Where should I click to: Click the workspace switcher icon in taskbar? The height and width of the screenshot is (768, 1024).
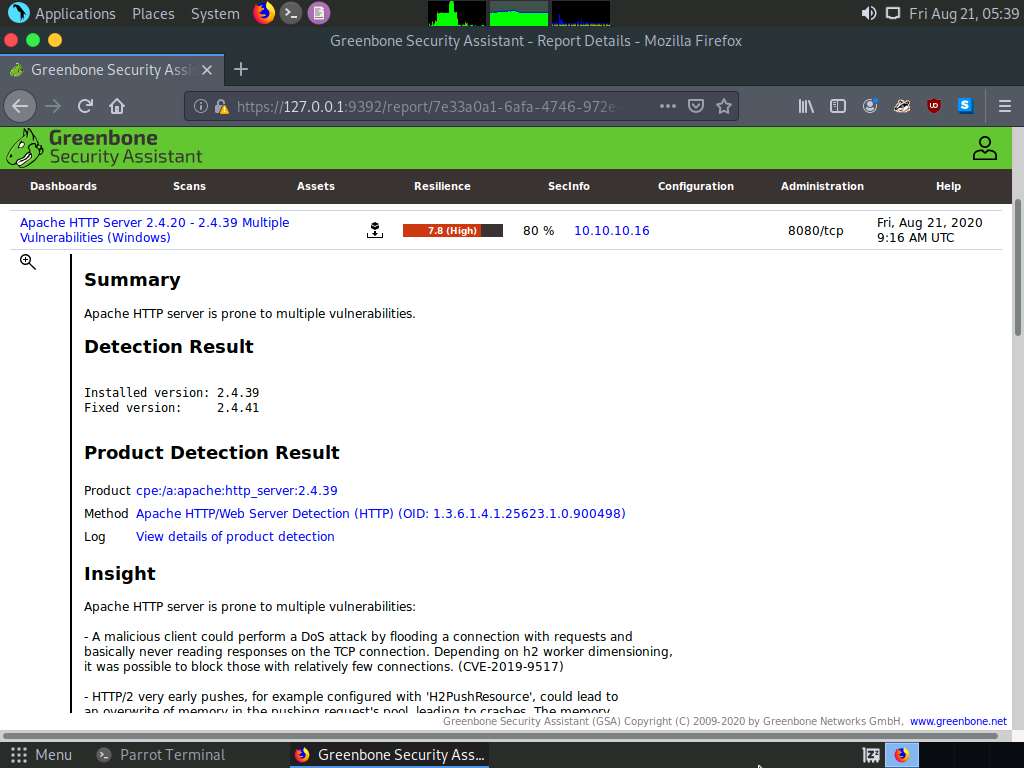coord(871,755)
